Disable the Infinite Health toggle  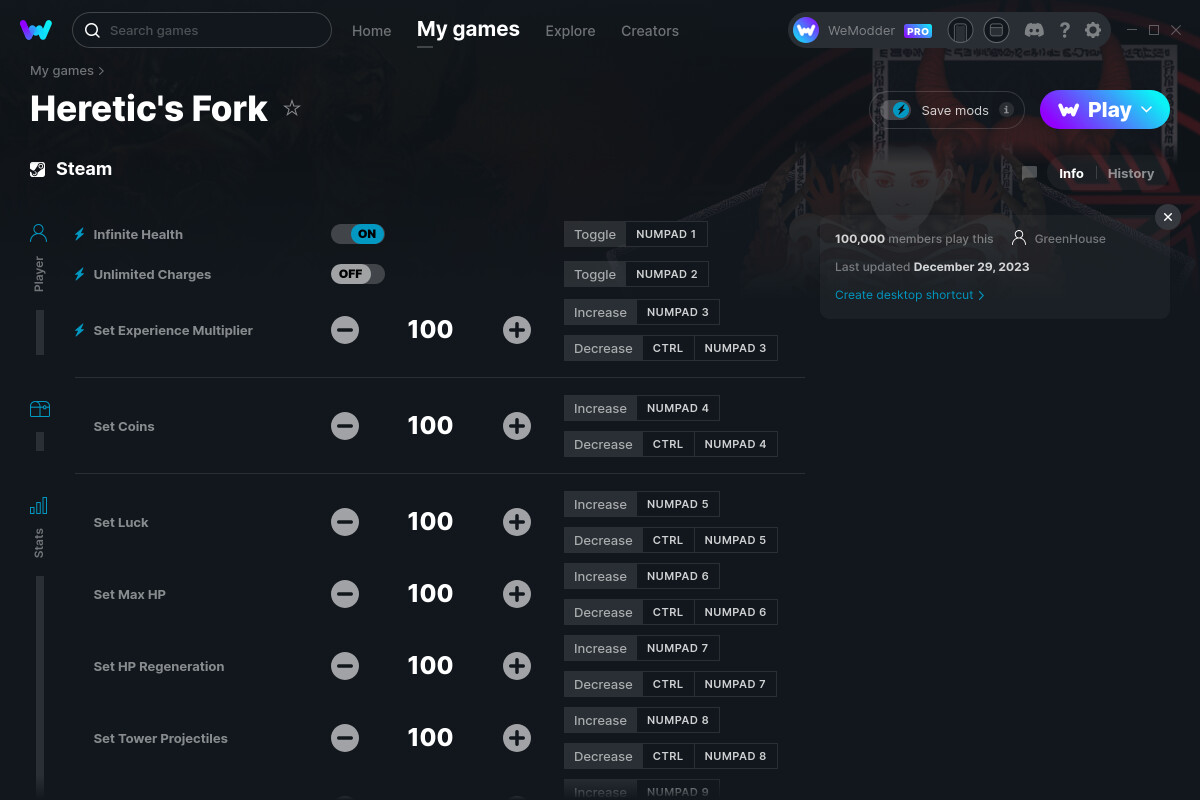click(357, 233)
